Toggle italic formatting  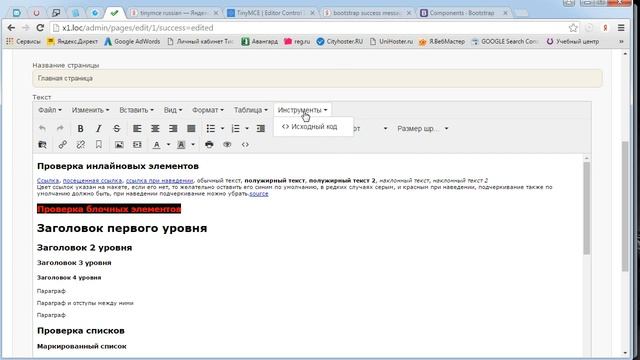[98, 129]
